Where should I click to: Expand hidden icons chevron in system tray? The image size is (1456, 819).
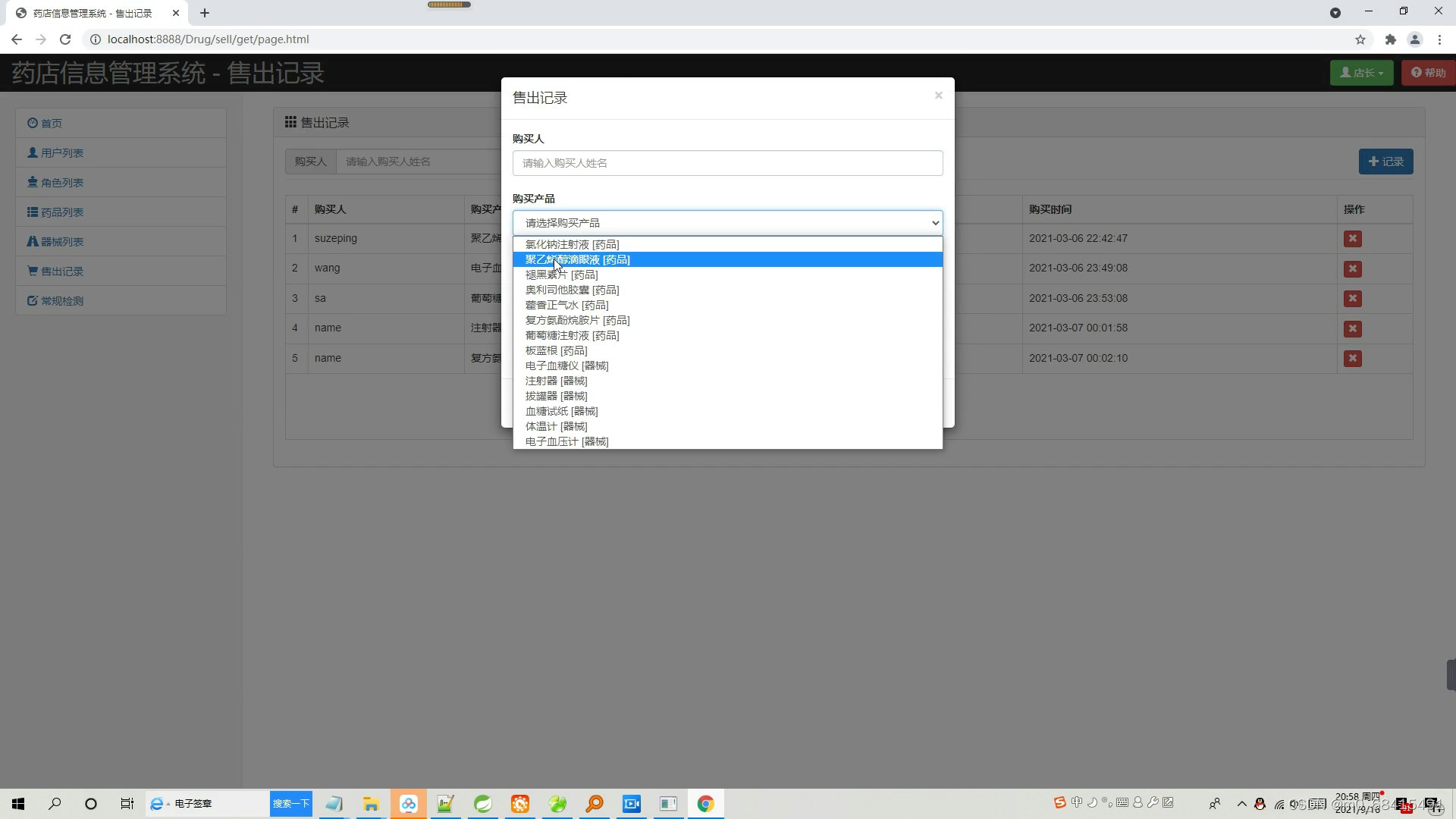pos(1242,805)
